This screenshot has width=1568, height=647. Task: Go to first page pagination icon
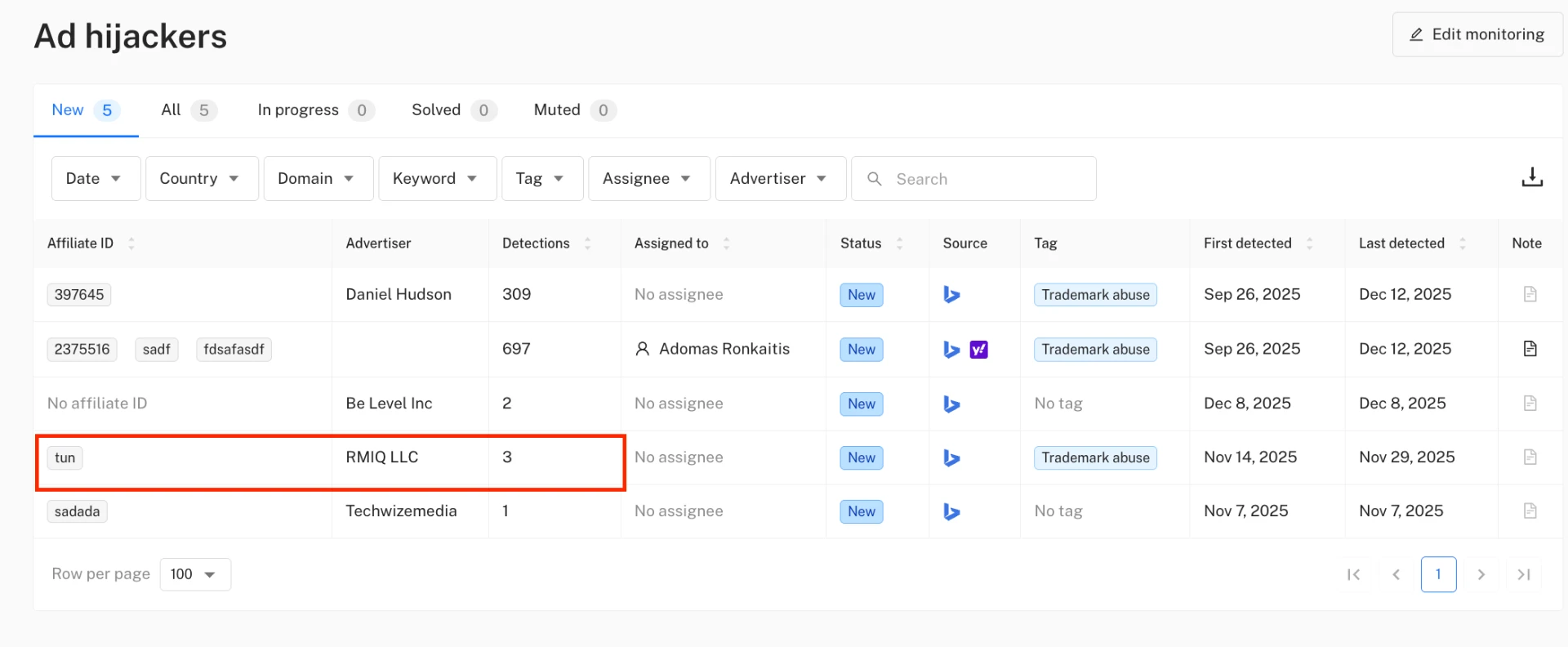[1353, 574]
